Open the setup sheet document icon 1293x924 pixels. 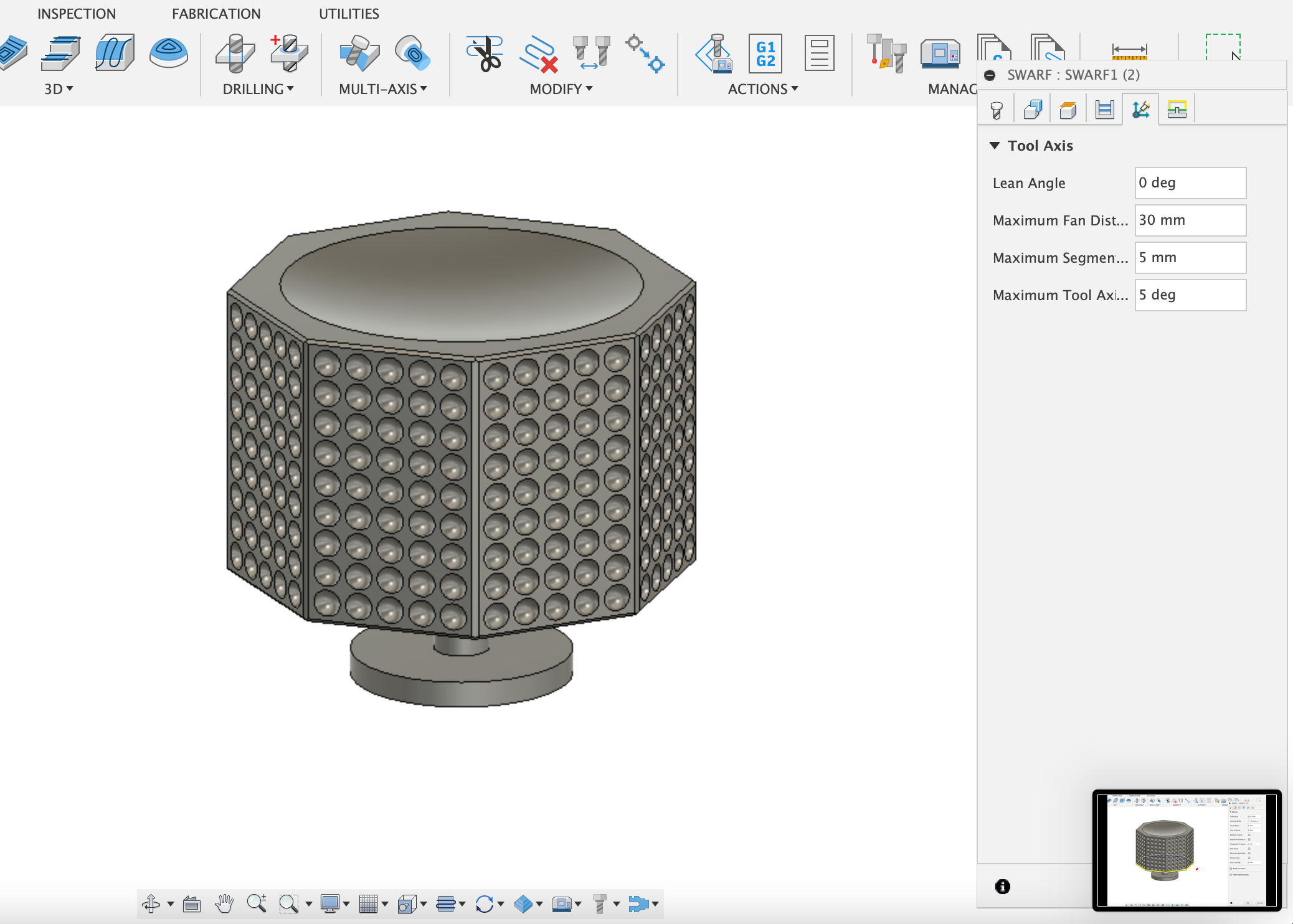pyautogui.click(x=819, y=53)
